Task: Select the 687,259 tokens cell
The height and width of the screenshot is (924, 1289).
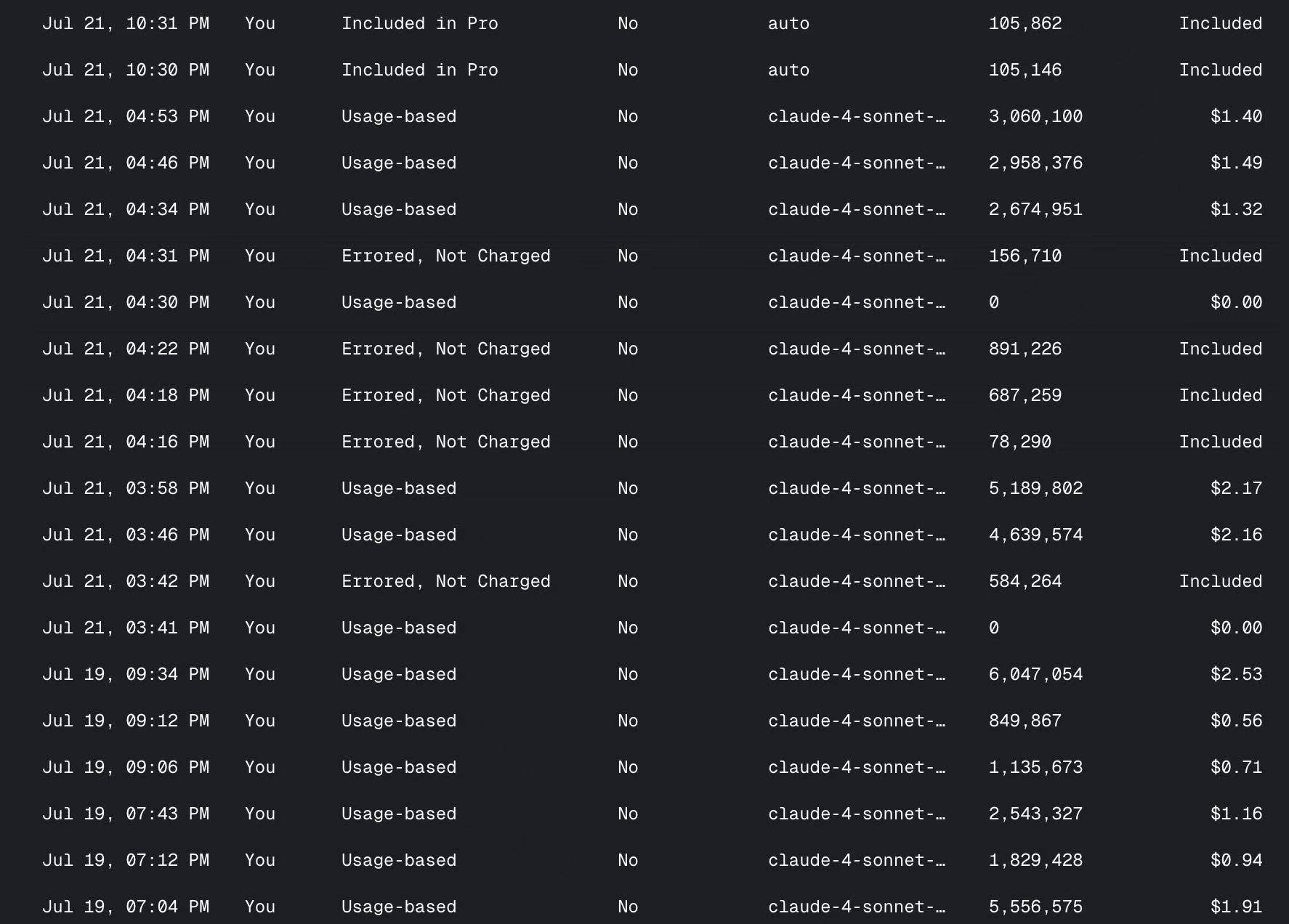Action: coord(1025,395)
